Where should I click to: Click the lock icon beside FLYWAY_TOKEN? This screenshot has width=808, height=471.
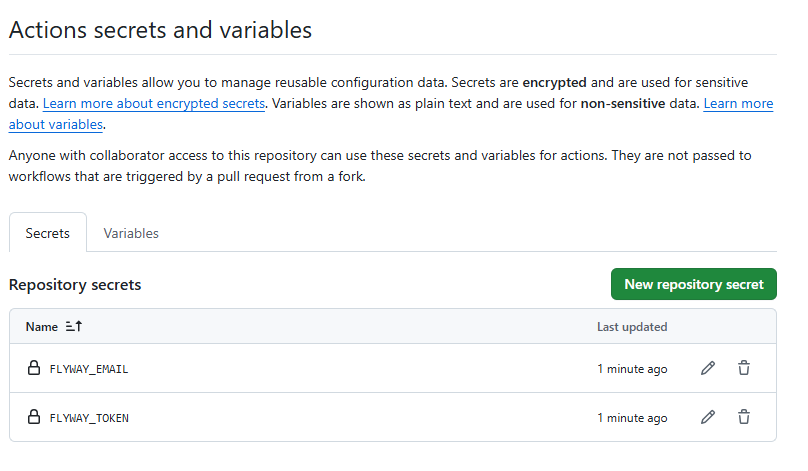[34, 417]
